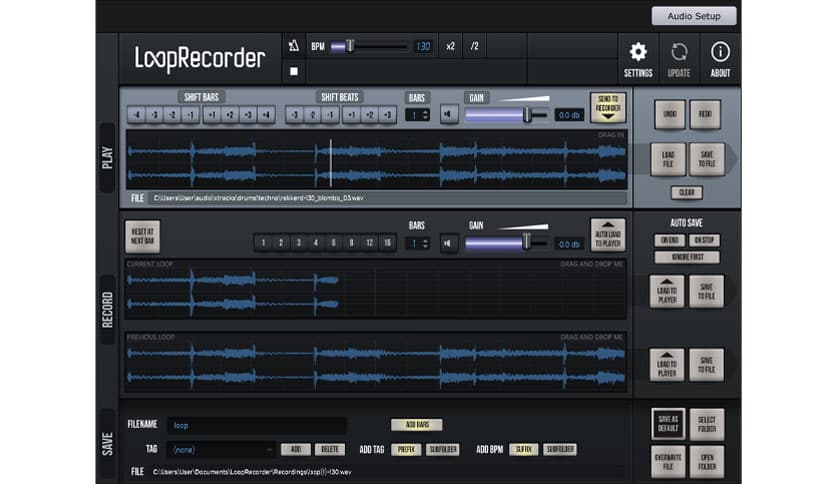Click the Redo button

[x=705, y=114]
